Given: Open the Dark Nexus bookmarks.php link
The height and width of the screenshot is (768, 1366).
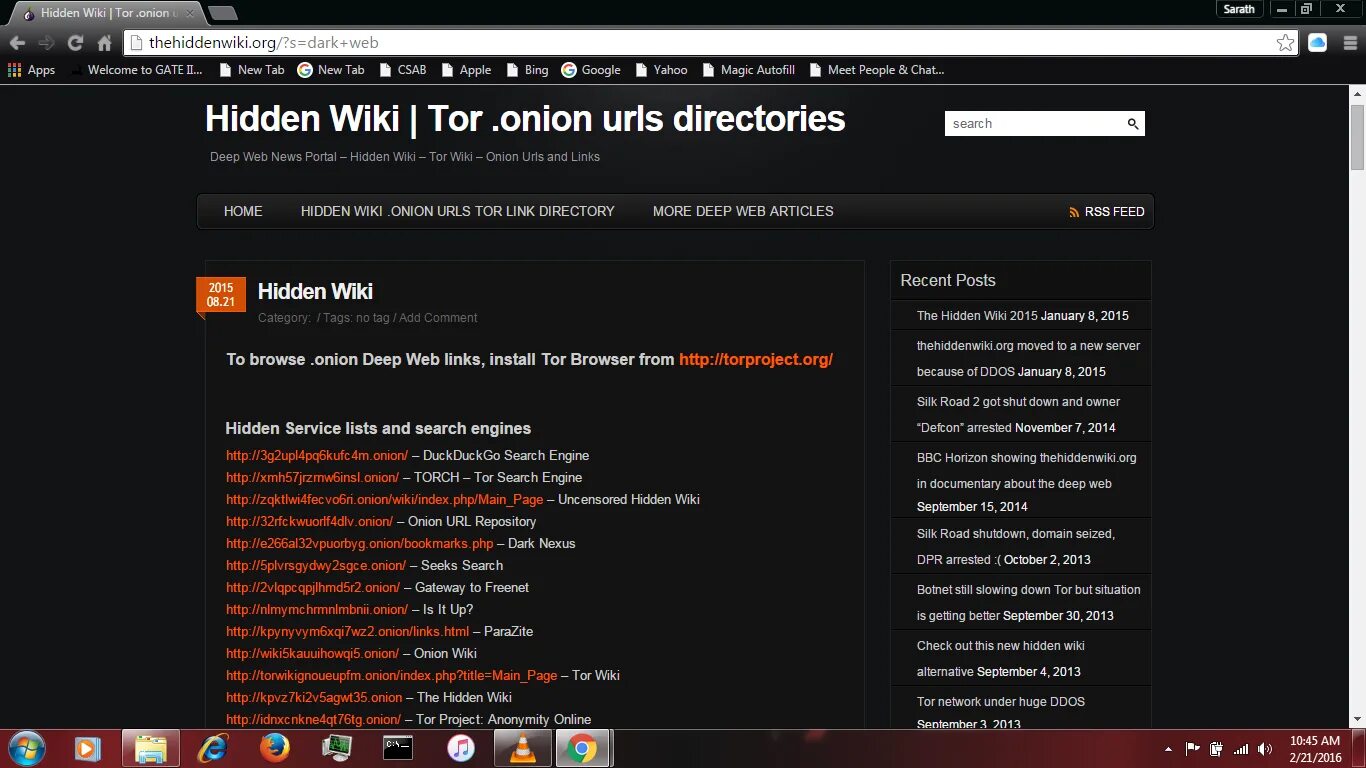Looking at the screenshot, I should pyautogui.click(x=360, y=544).
